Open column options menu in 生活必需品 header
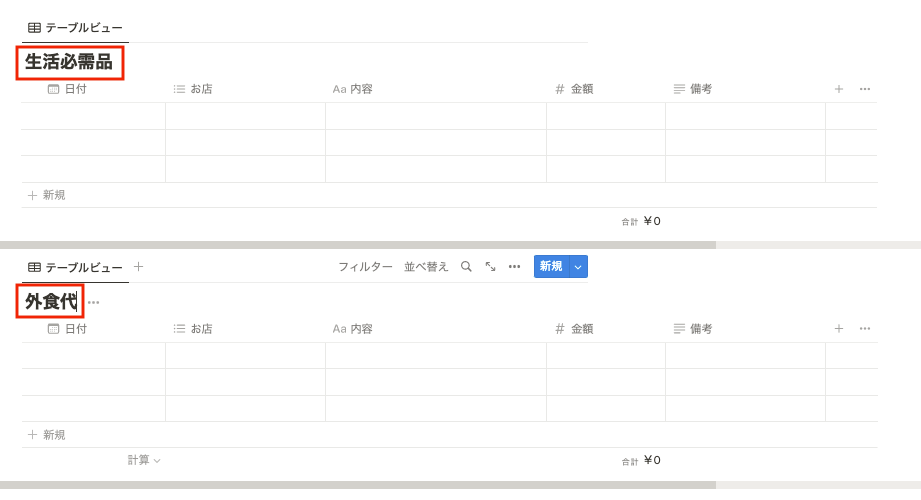This screenshot has height=500, width=921. [864, 89]
